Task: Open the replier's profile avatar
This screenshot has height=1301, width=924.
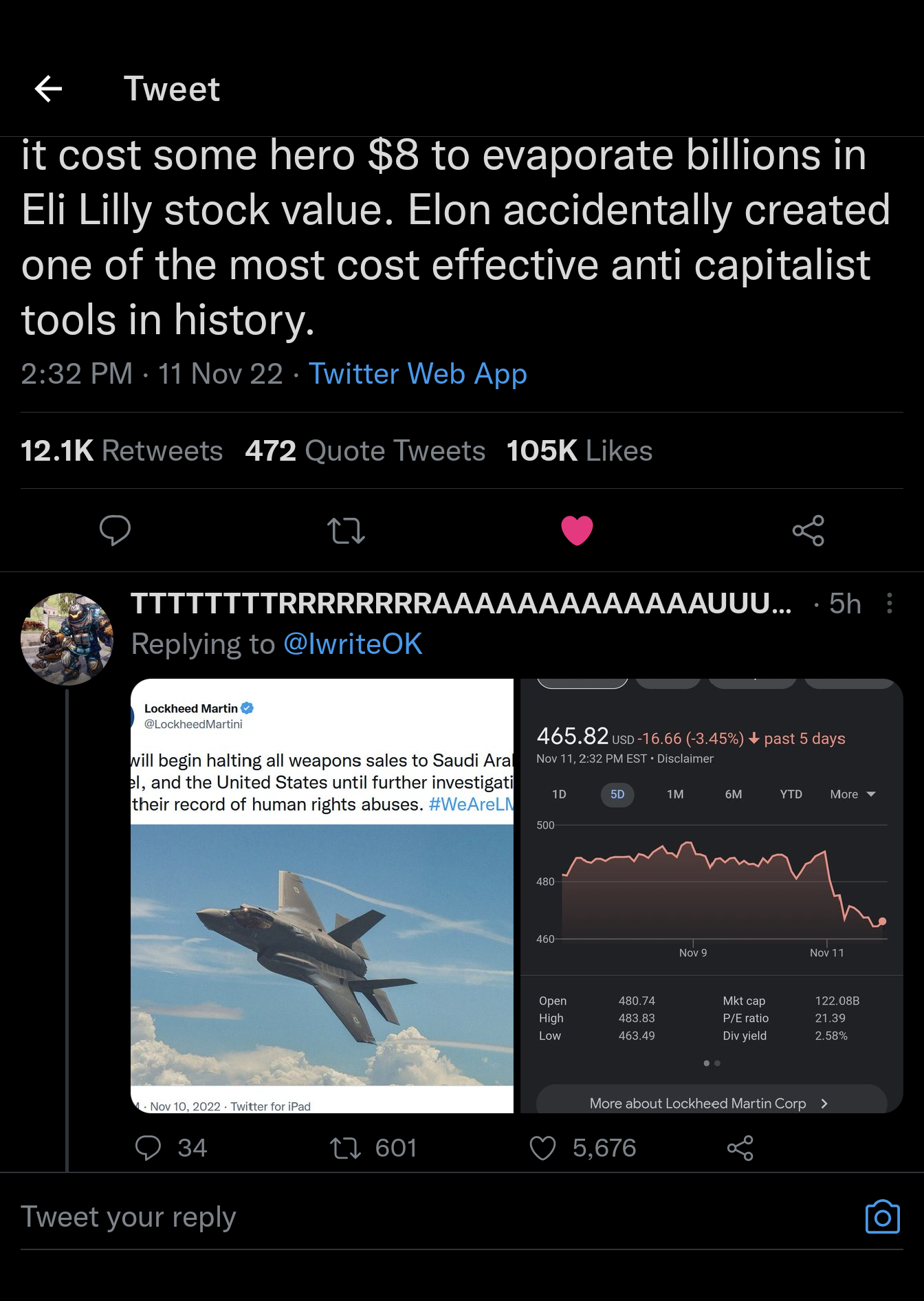Action: [x=67, y=639]
